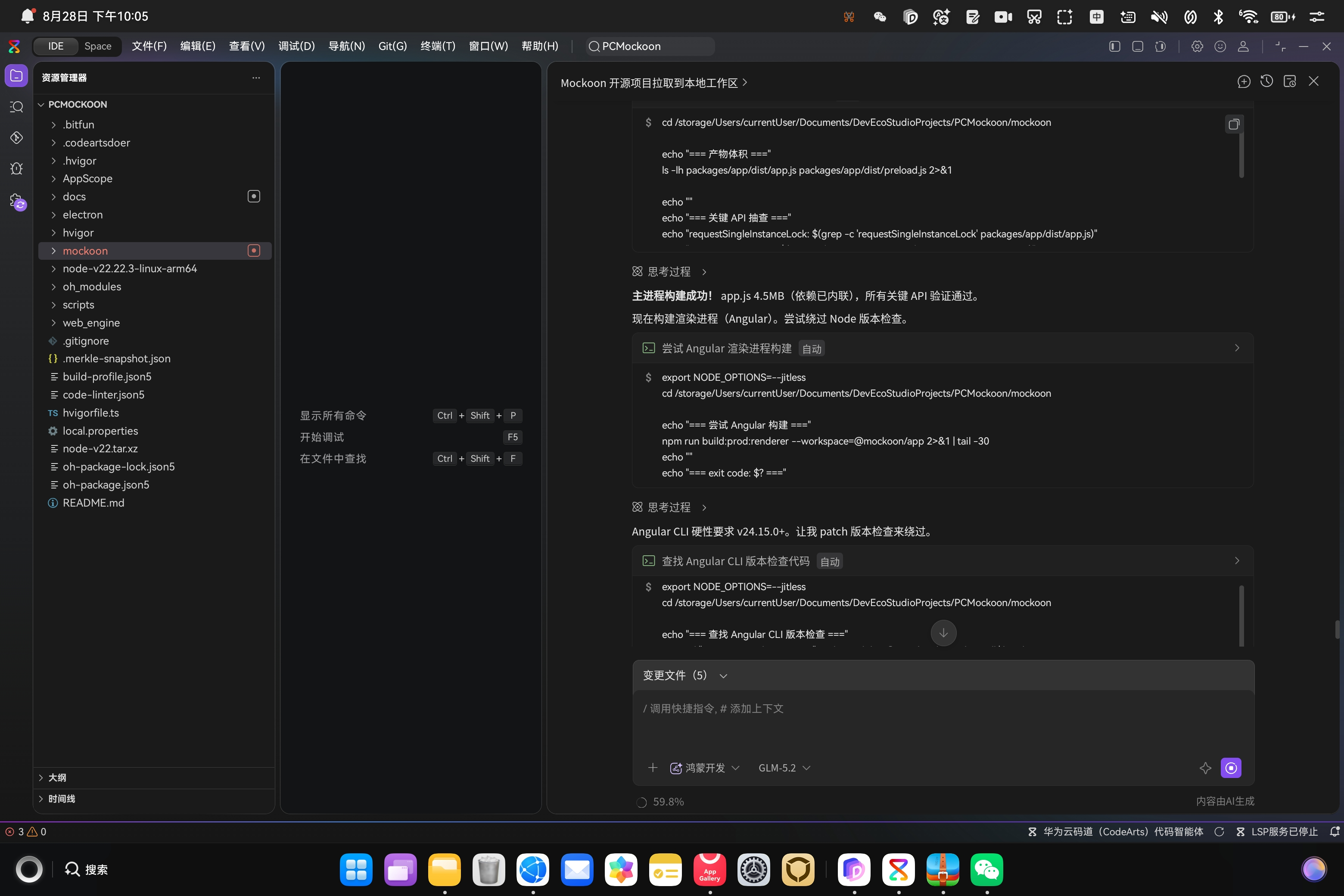Copy the cd mockoon command block
Viewport: 1344px width, 896px height.
pos(1234,124)
